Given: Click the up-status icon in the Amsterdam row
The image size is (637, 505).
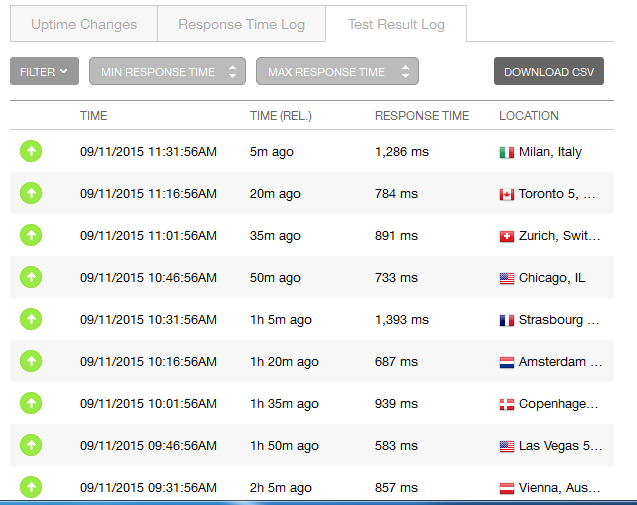Looking at the screenshot, I should coord(31,361).
